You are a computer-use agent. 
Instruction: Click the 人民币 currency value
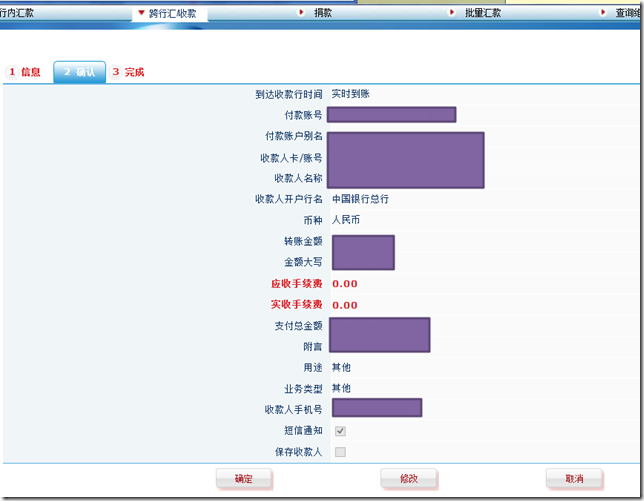346,220
